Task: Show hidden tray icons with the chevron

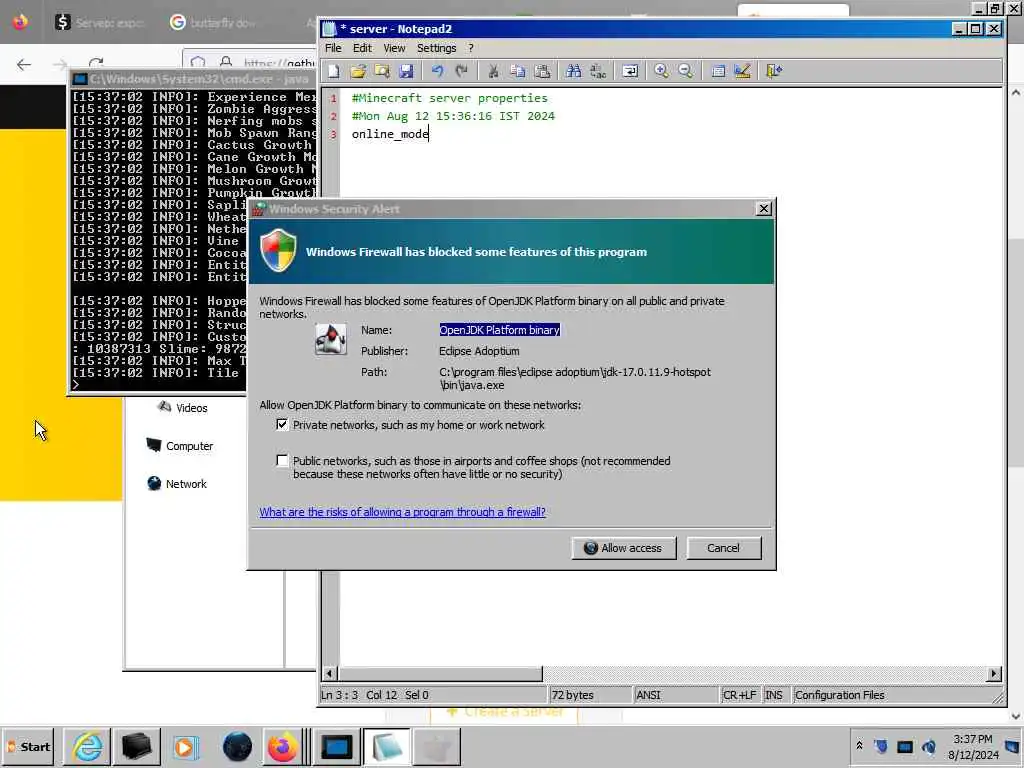Action: pos(859,746)
